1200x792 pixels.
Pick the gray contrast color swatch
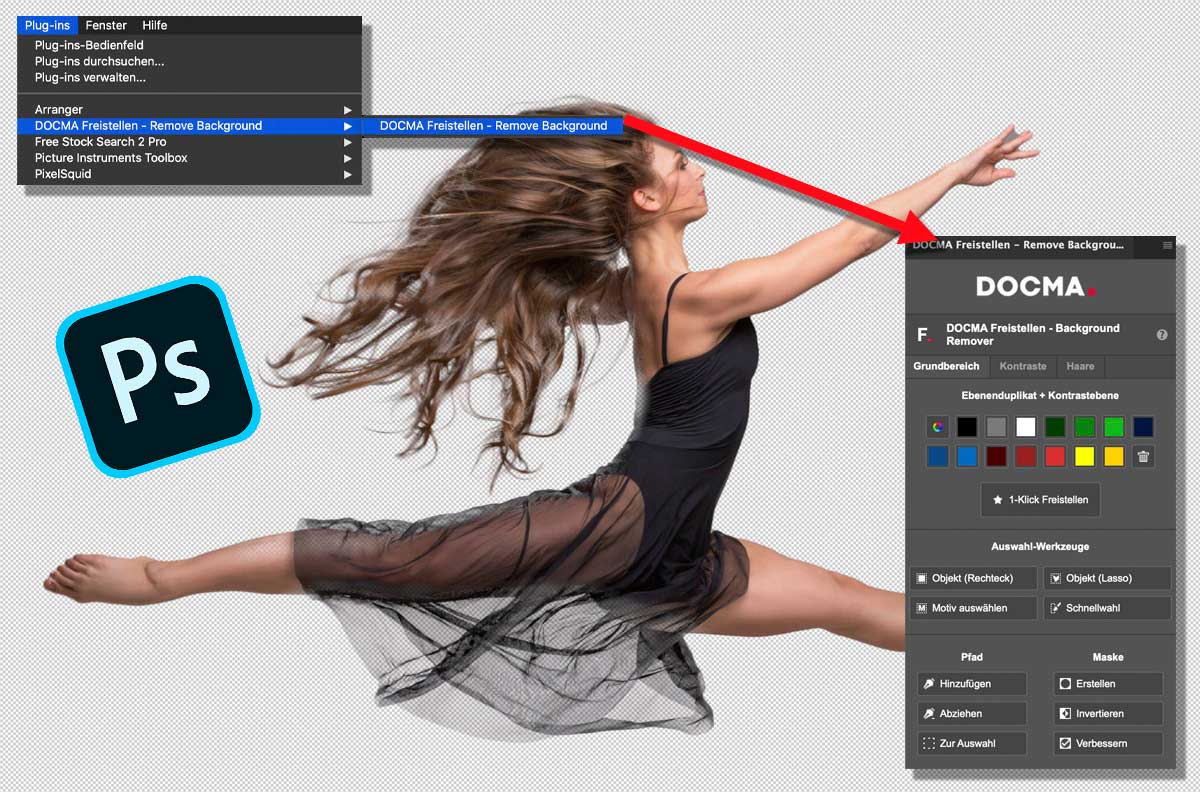[996, 427]
